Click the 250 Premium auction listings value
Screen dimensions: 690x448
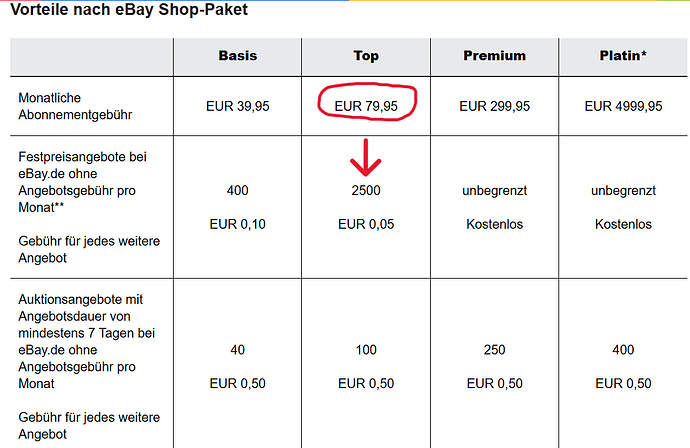tap(495, 350)
